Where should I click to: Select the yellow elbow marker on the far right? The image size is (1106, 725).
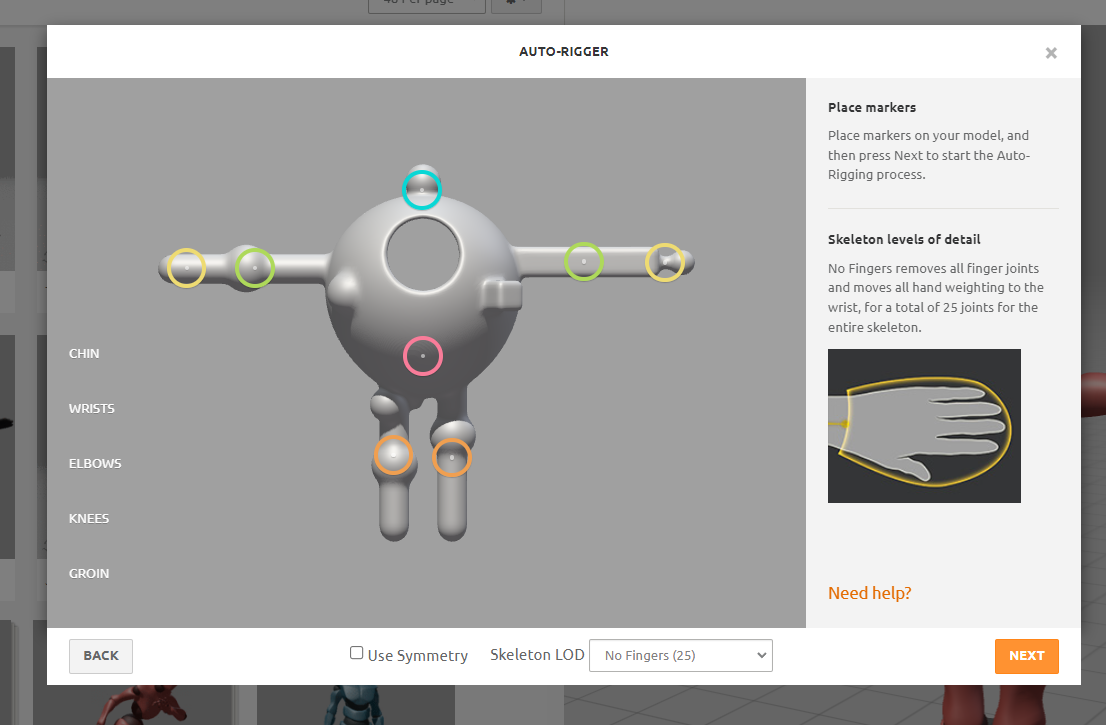[665, 261]
